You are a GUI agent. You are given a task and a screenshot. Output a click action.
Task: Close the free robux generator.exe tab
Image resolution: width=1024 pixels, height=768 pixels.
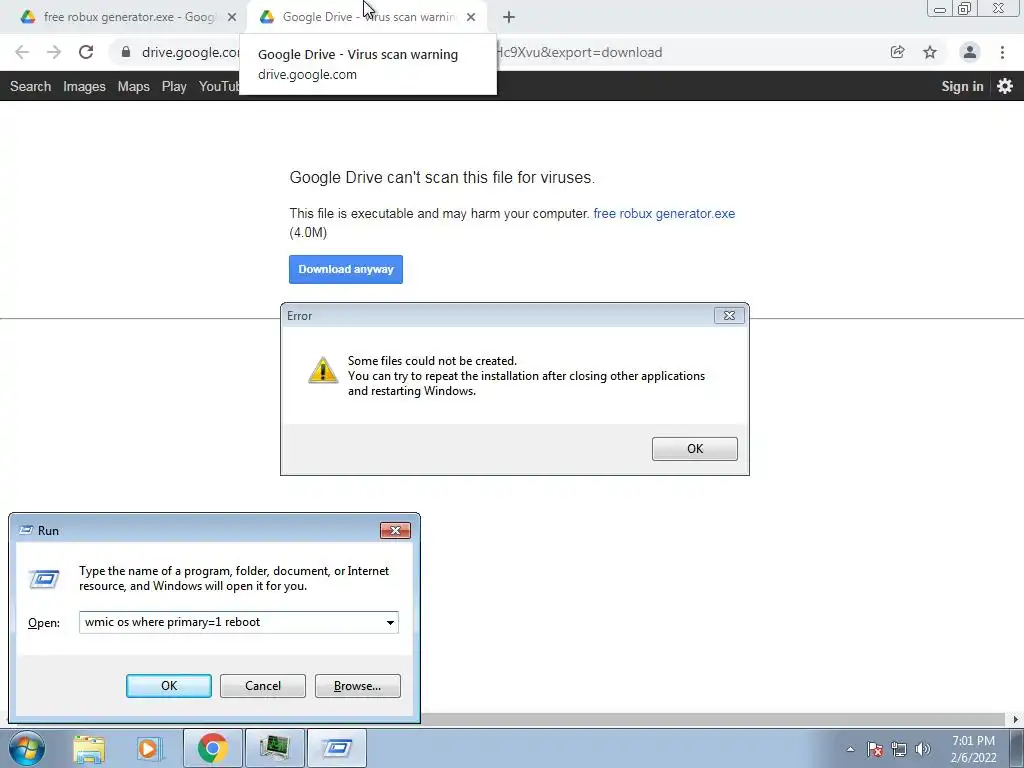click(232, 17)
